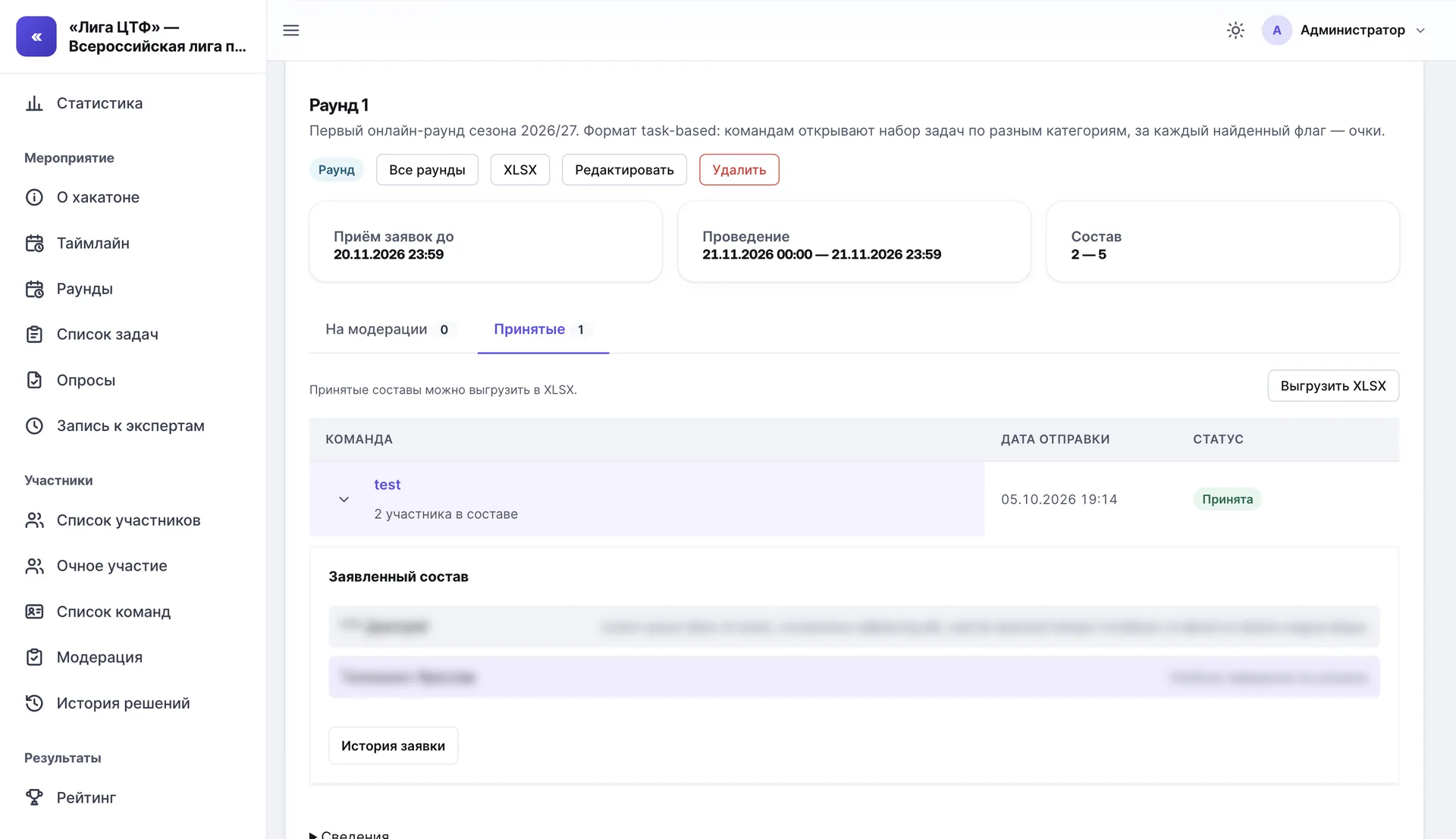This screenshot has height=839, width=1456.
Task: Click the Состав 2—5 card
Action: tap(1222, 242)
